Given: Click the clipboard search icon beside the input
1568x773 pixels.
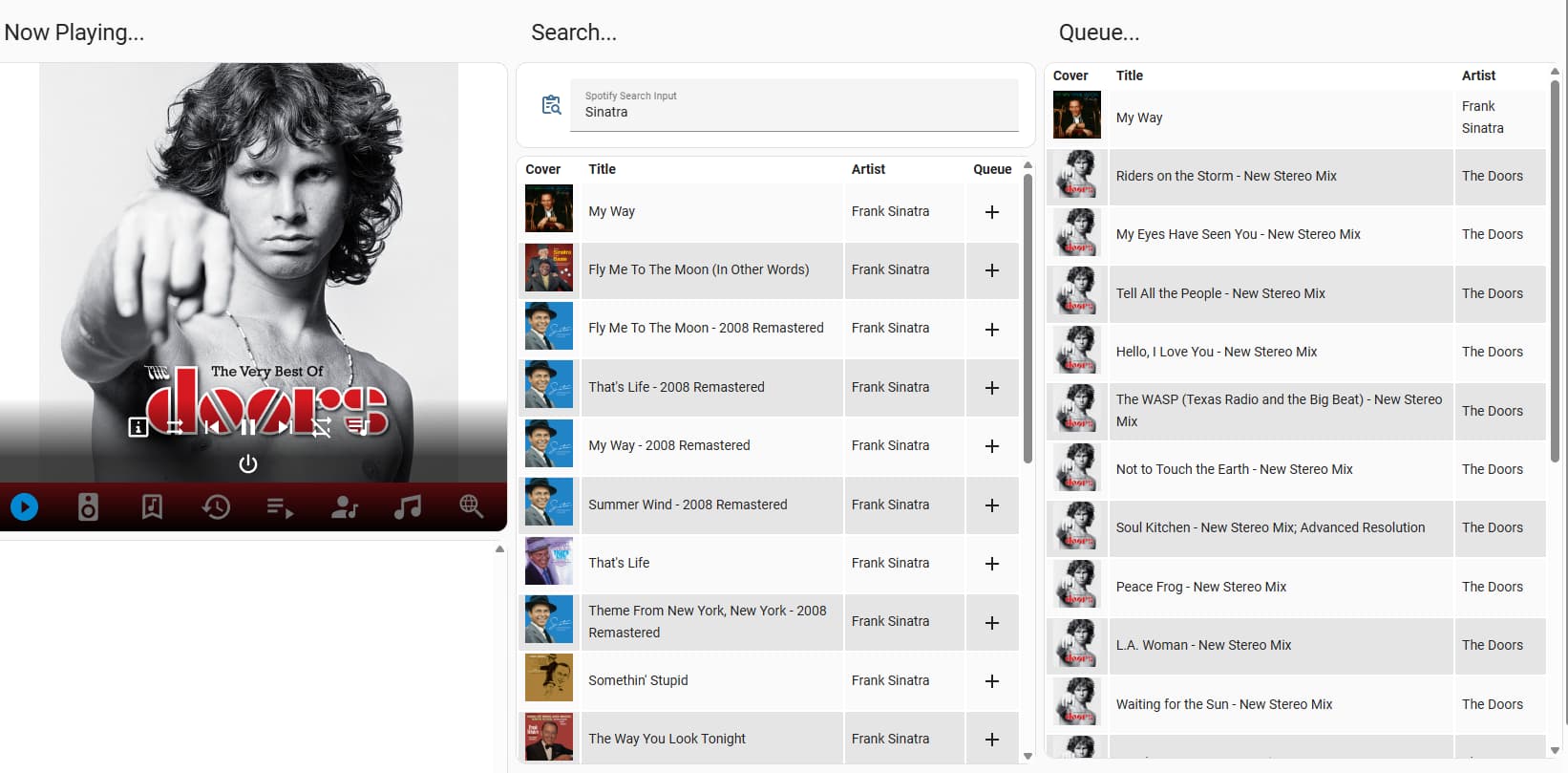Looking at the screenshot, I should [552, 105].
